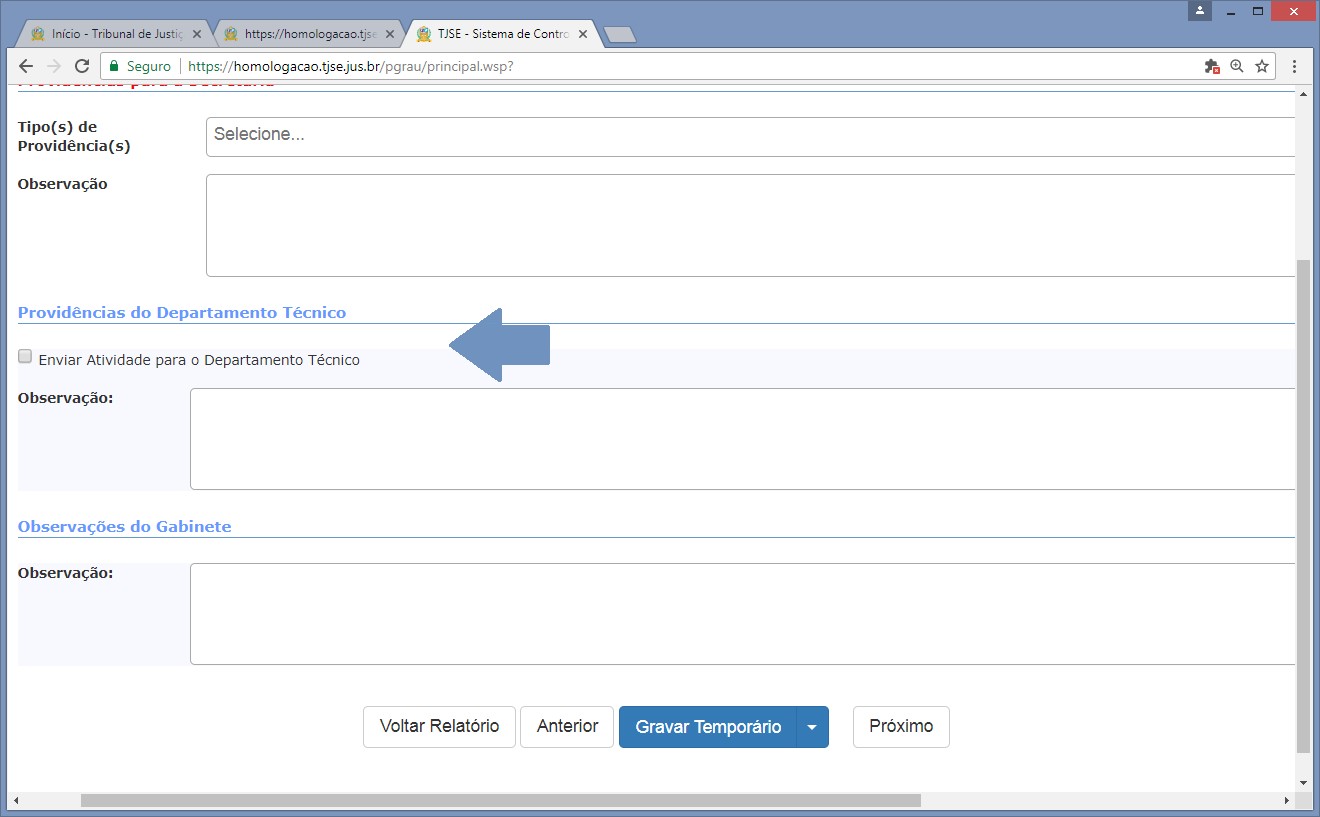1320x817 pixels.
Task: Expand the Gravar Temporário arrow menu
Action: click(x=812, y=727)
